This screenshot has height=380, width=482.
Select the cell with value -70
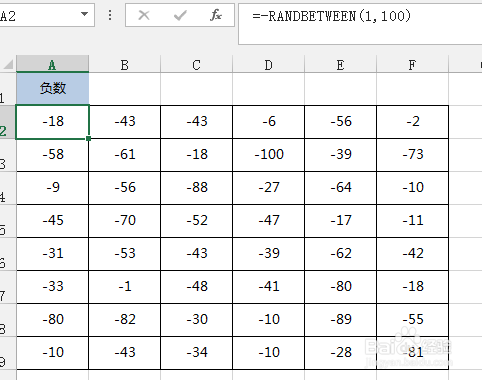pos(124,221)
